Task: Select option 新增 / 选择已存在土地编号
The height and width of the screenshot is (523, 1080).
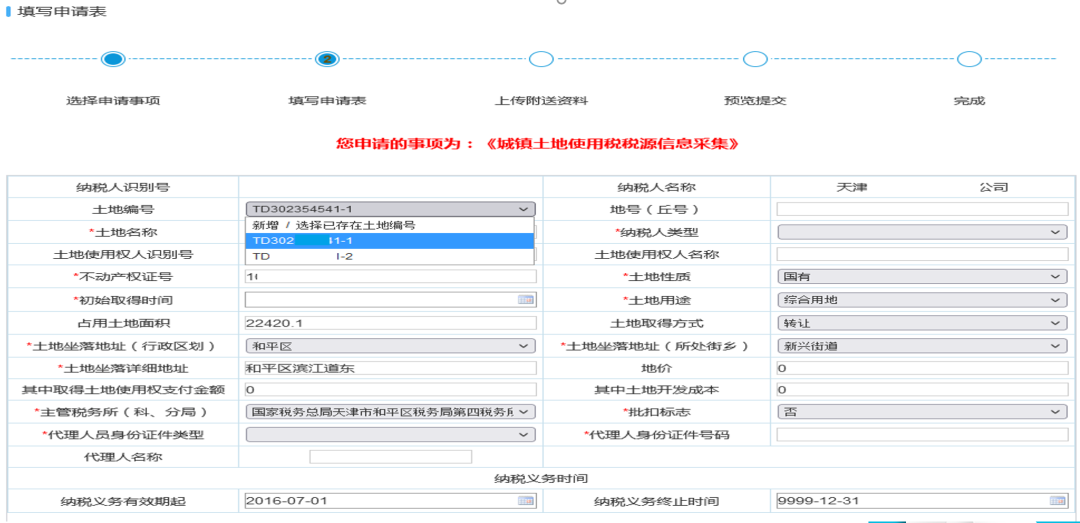Action: pos(390,225)
